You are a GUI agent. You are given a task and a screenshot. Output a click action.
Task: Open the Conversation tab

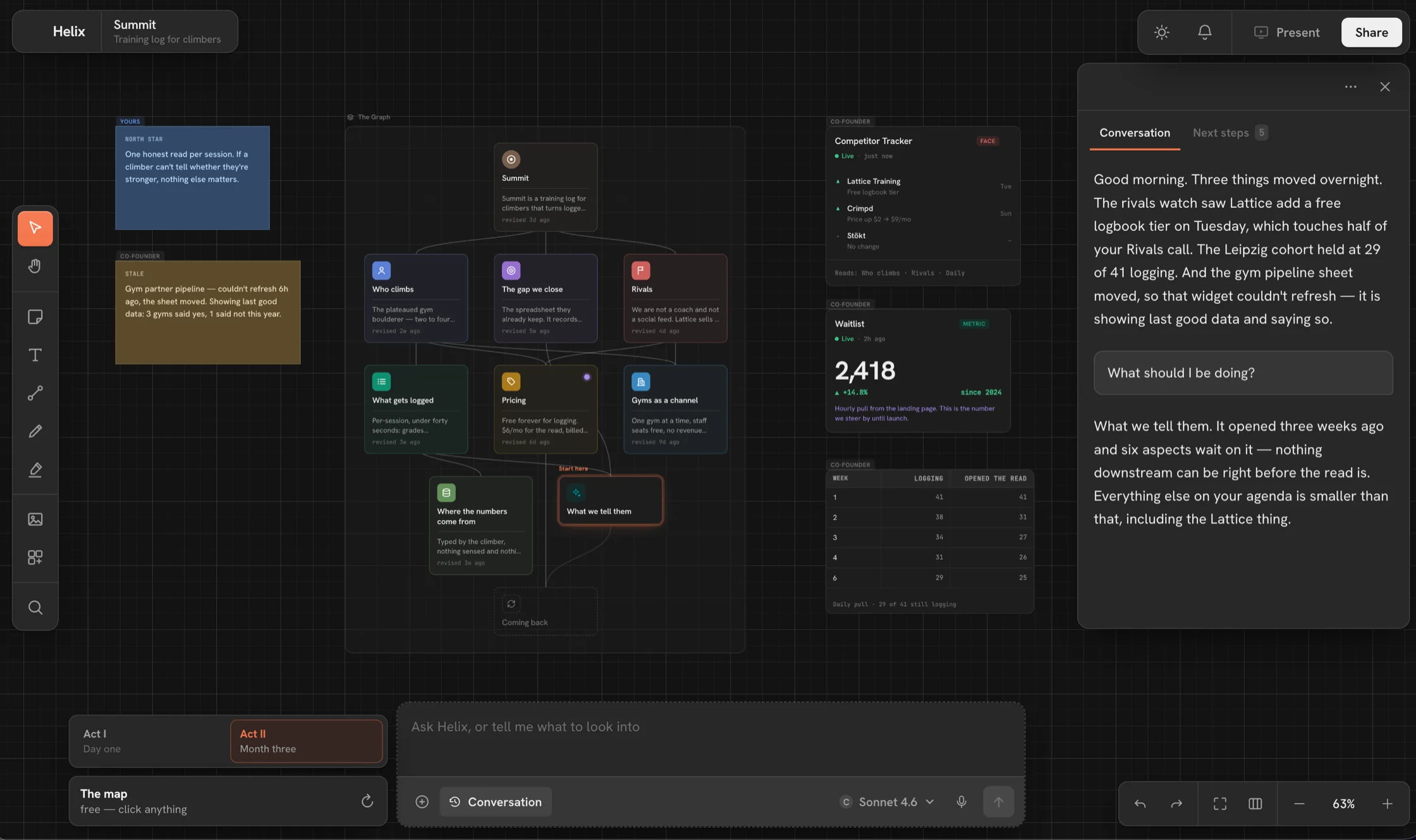point(1135,133)
